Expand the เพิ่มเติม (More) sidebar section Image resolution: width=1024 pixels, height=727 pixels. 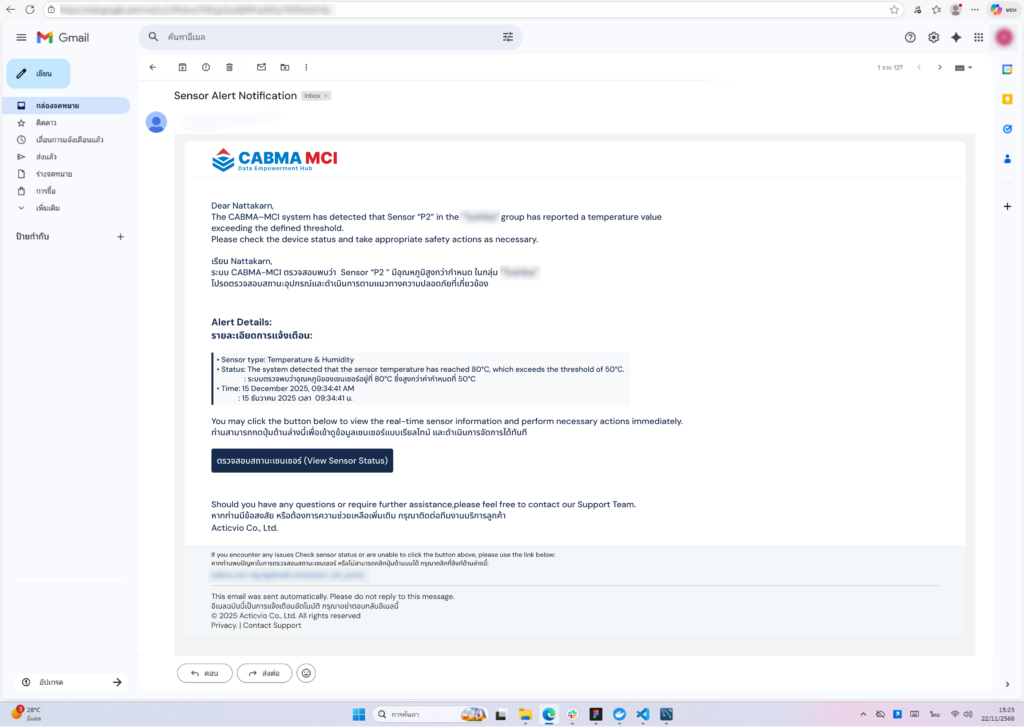coord(47,208)
